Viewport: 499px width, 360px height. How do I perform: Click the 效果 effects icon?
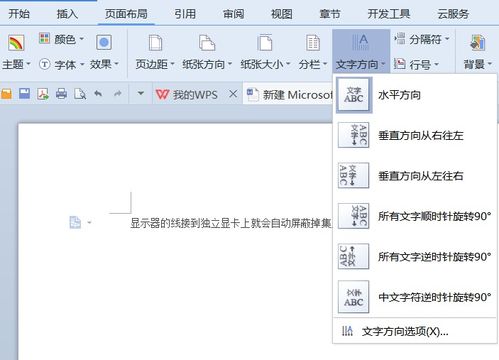point(104,42)
